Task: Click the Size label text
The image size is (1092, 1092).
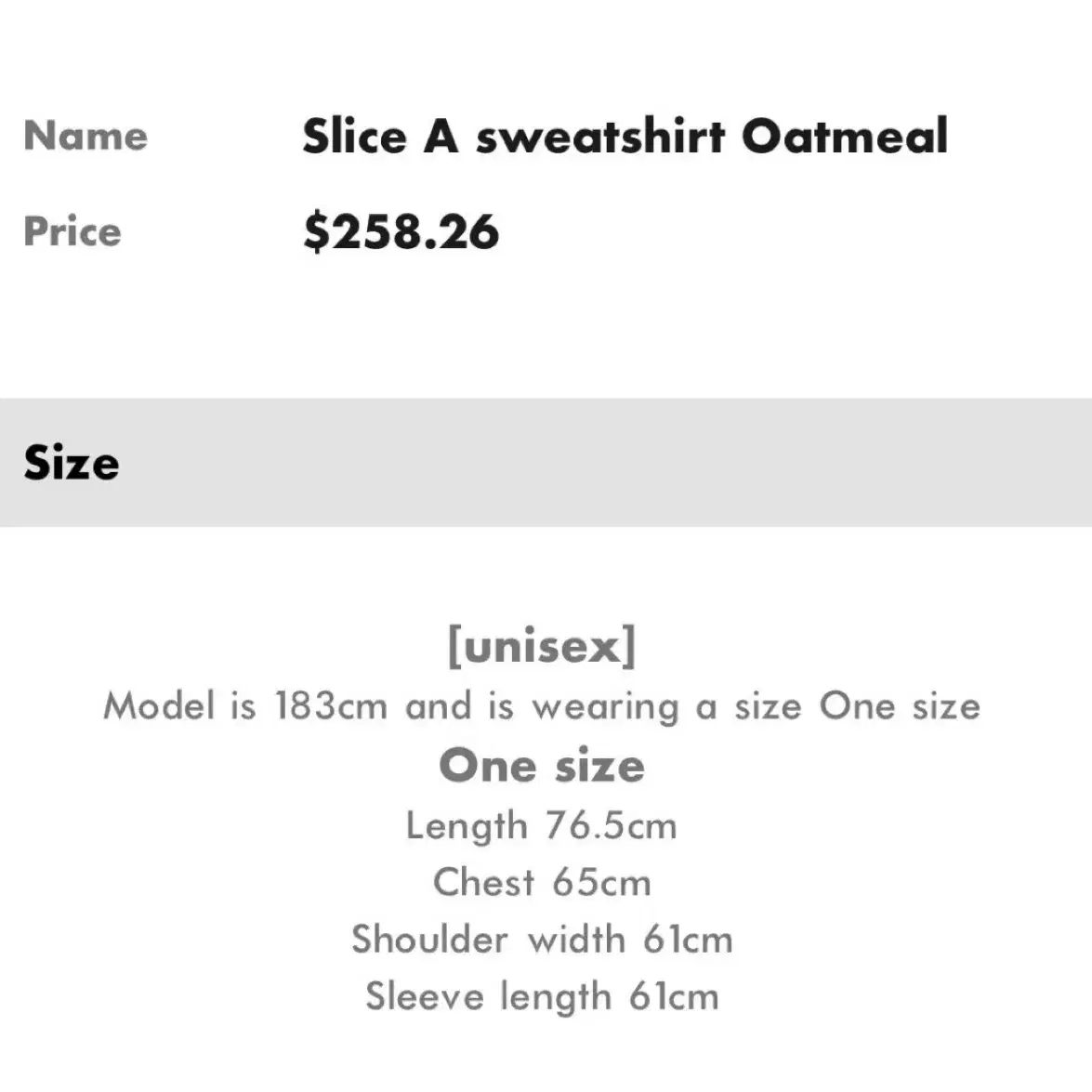Action: coord(72,463)
